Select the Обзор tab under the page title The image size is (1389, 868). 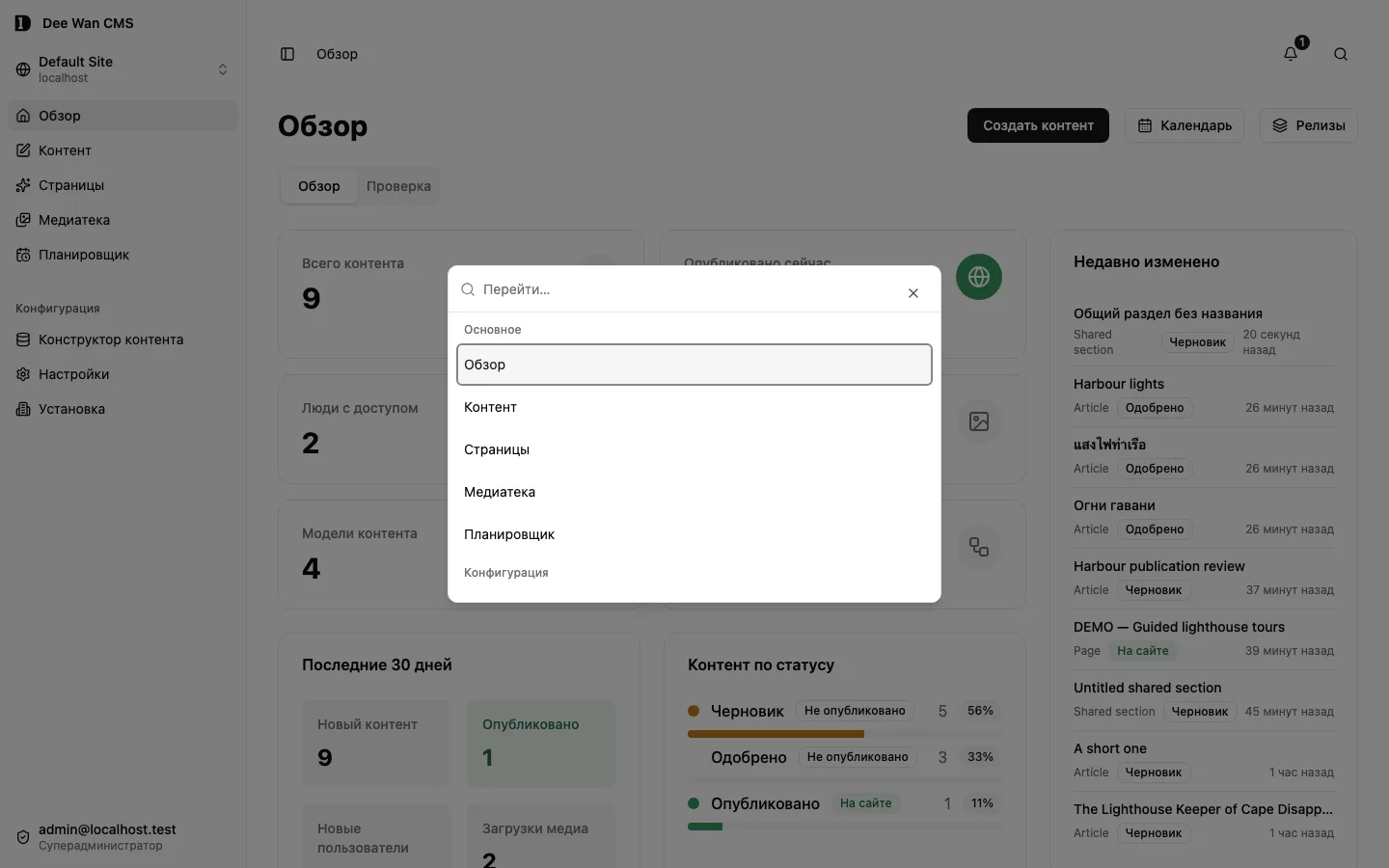pyautogui.click(x=319, y=186)
